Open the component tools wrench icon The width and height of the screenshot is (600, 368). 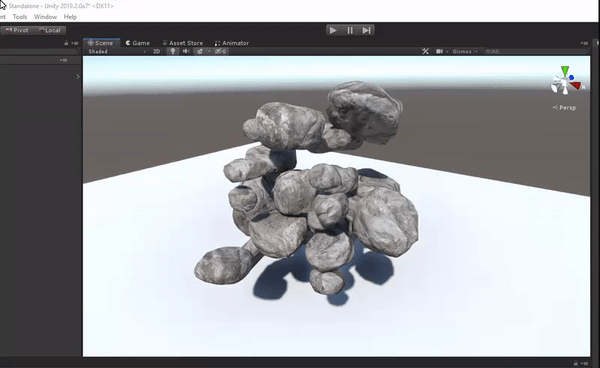[425, 51]
